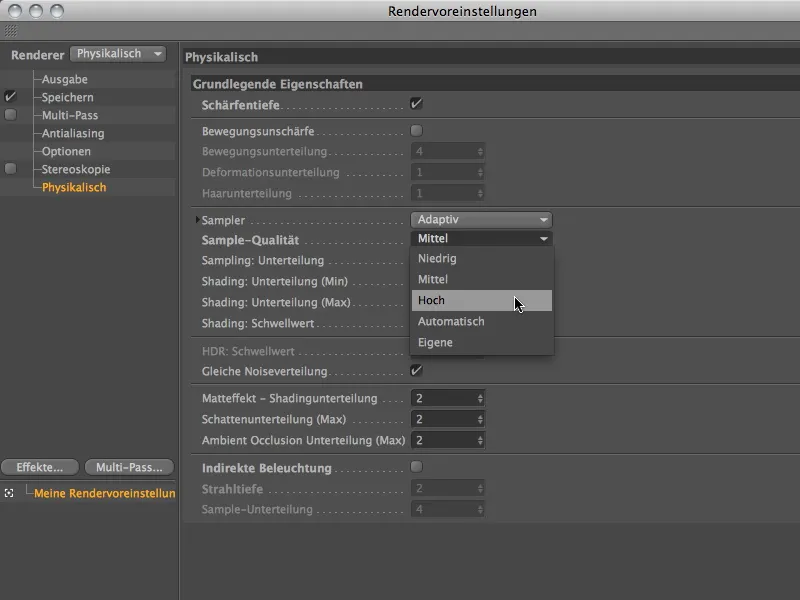Toggle the Schärfentiefe checkbox
800x600 pixels.
pos(416,104)
